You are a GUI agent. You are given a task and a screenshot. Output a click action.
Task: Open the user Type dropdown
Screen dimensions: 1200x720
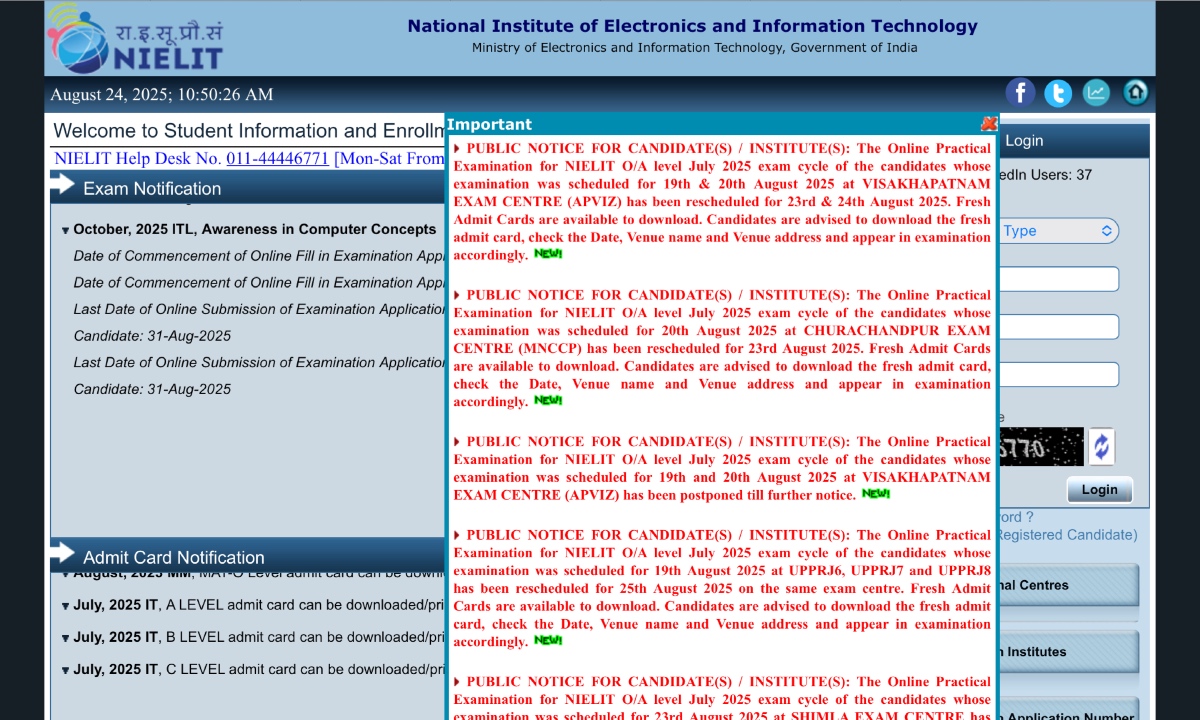(1058, 231)
